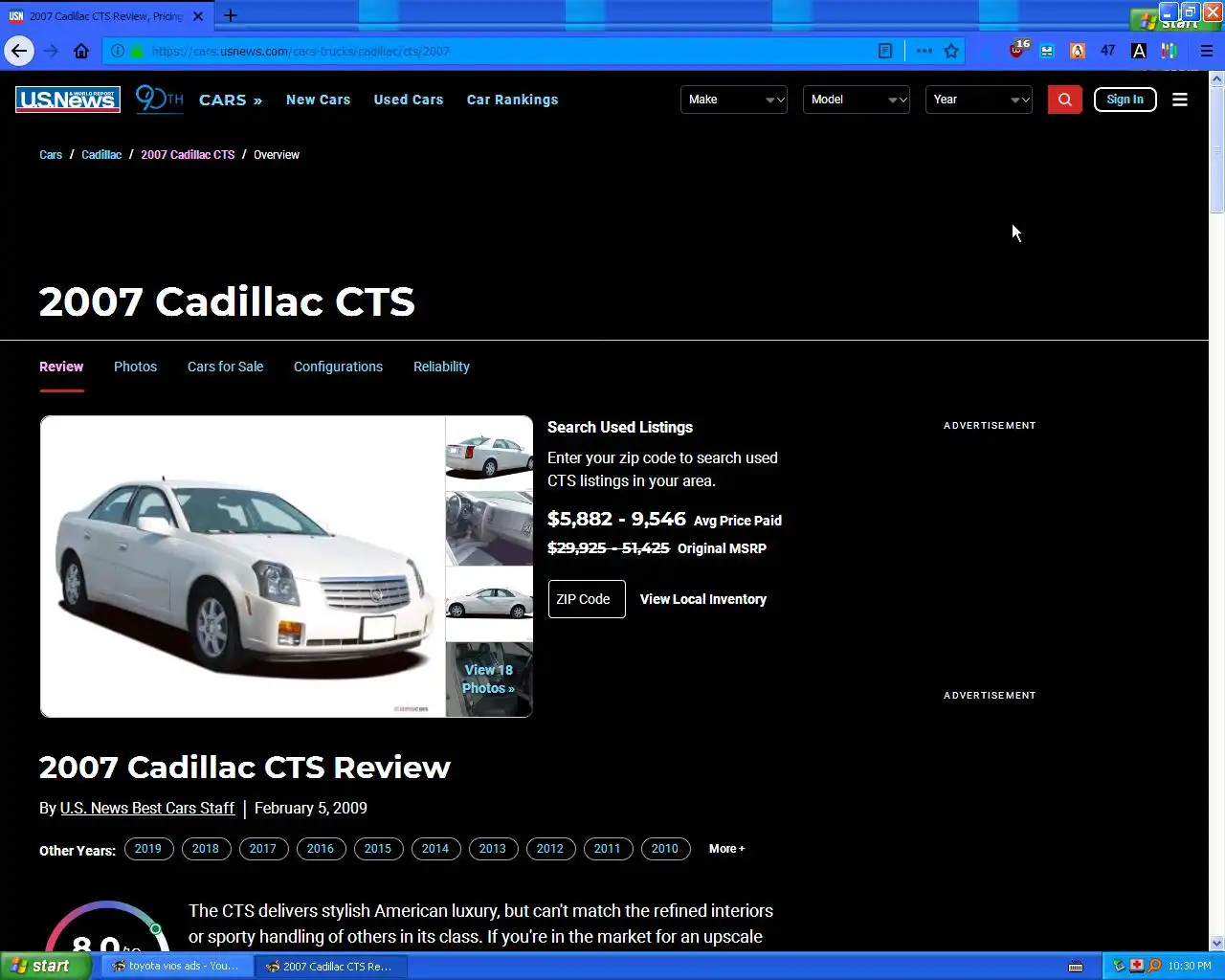Viewport: 1225px width, 980px height.
Task: Bookmark this page with the star icon
Action: coord(951,51)
